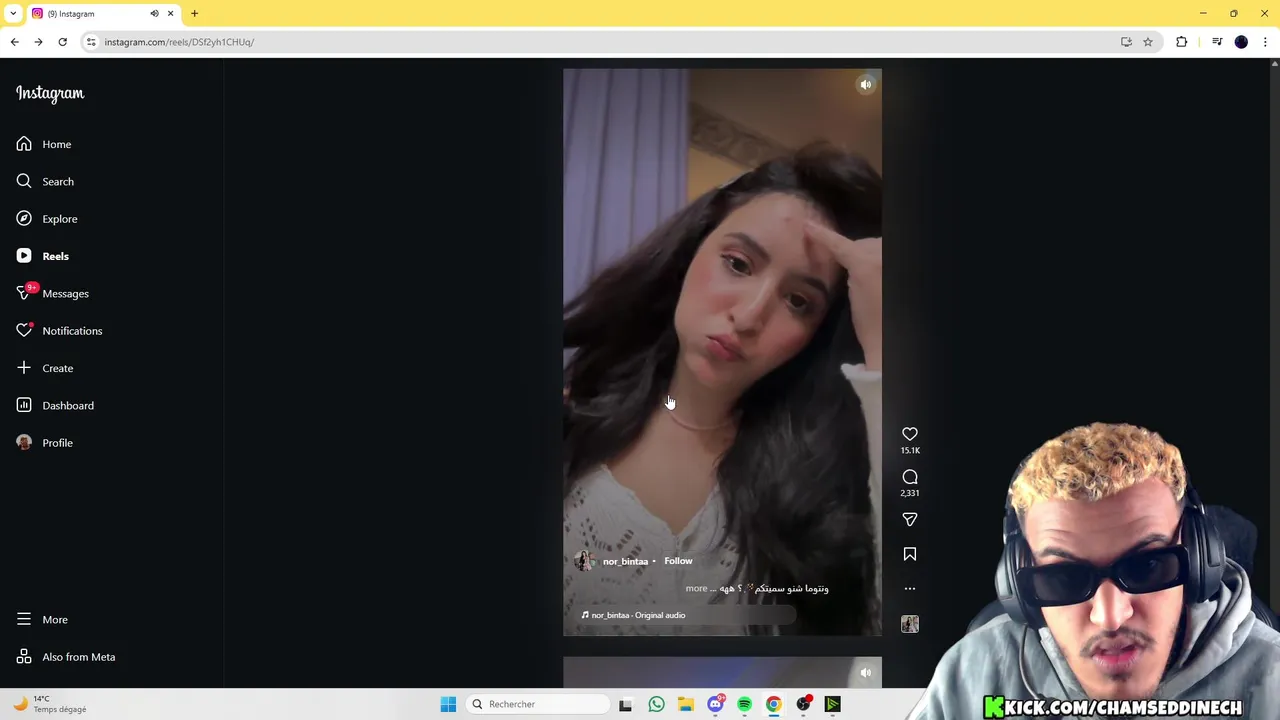Open the weather widget showing 14°C
This screenshot has width=1280, height=720.
point(50,704)
